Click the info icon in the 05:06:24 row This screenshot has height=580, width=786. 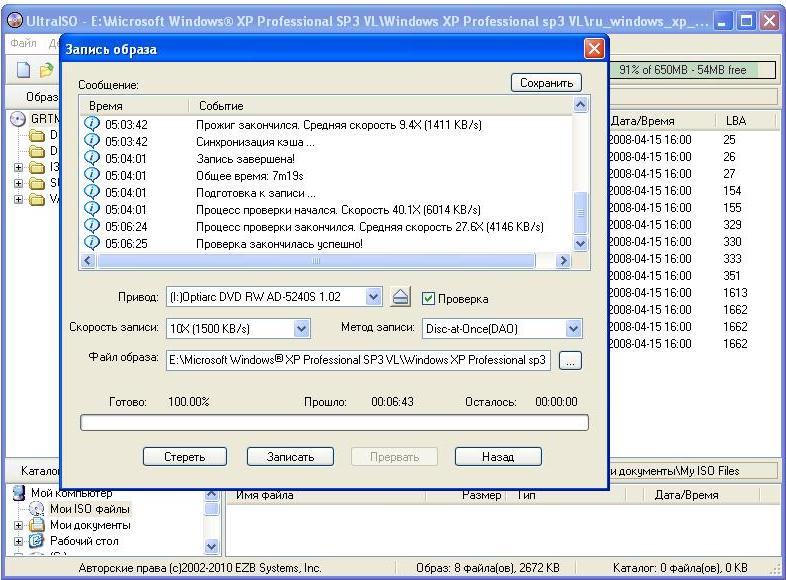[x=92, y=226]
